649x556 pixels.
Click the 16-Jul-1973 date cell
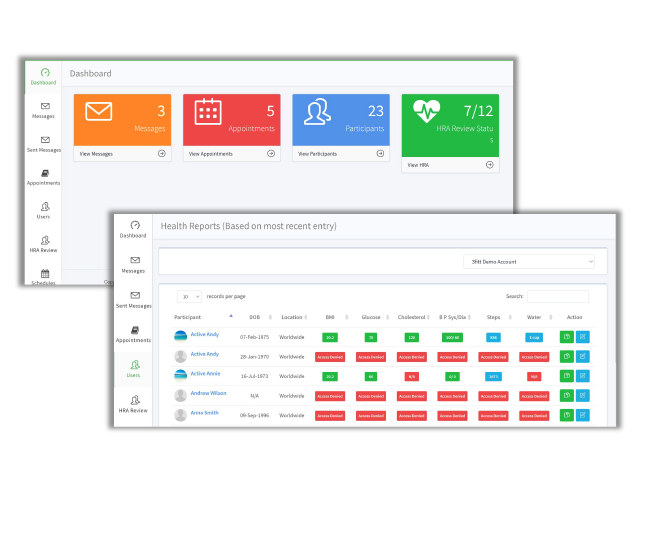click(255, 376)
